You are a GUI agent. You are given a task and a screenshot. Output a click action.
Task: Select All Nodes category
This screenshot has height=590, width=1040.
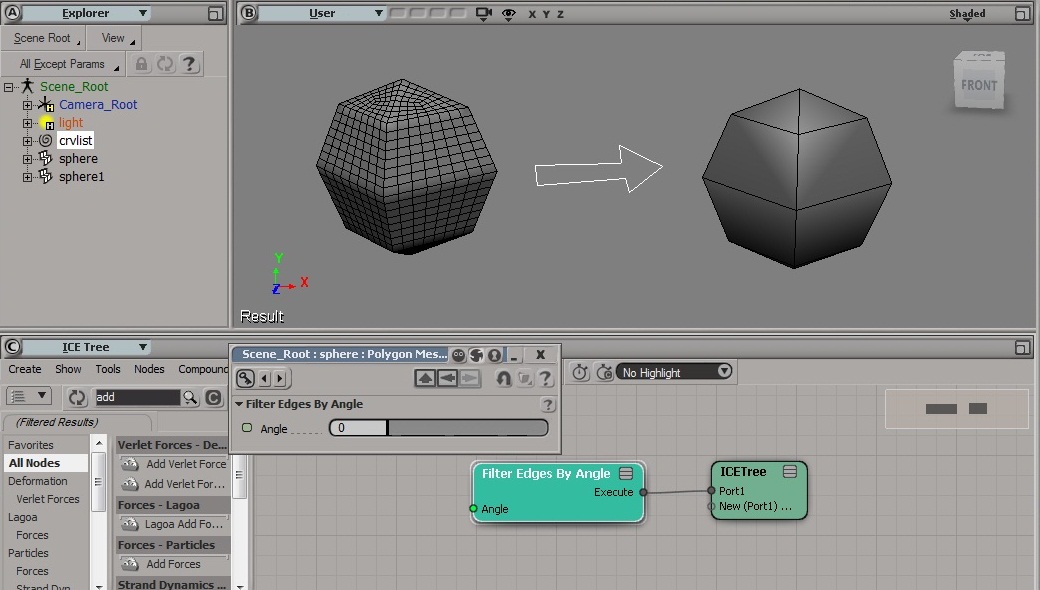[x=34, y=463]
